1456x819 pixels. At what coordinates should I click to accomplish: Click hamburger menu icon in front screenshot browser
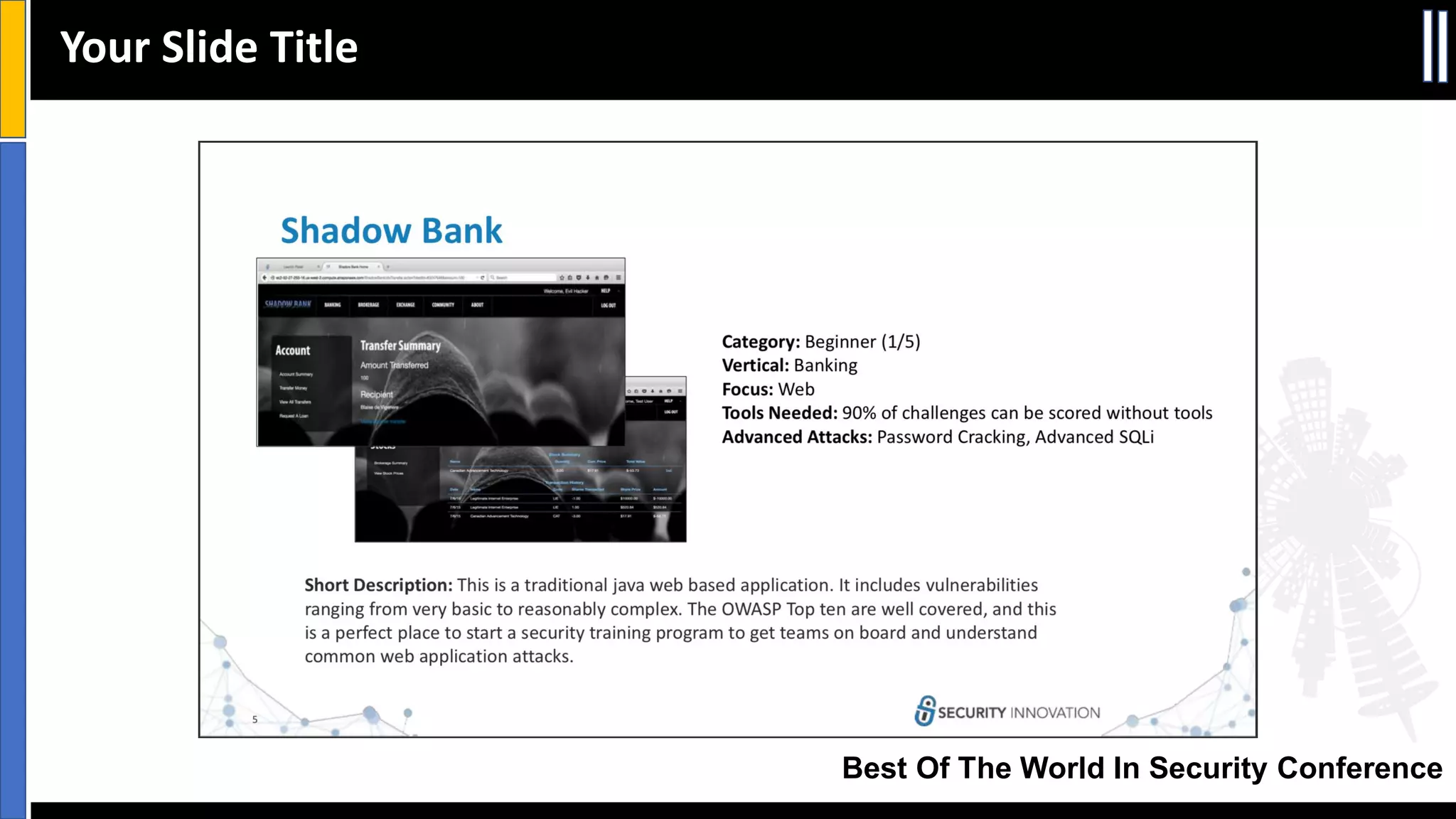click(x=619, y=277)
